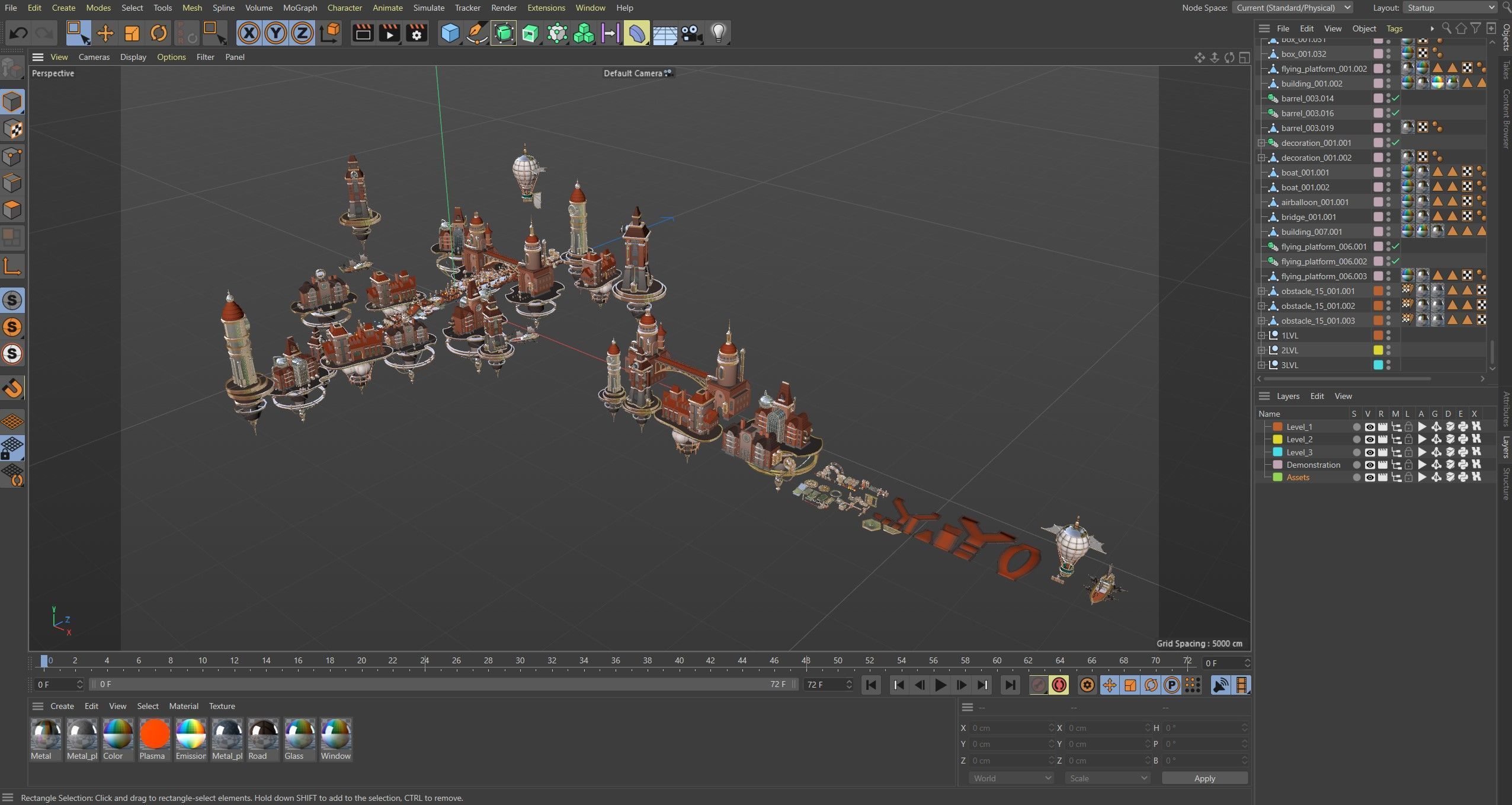Add a Floor/environment object
This screenshot has width=1512, height=805.
pos(665,33)
